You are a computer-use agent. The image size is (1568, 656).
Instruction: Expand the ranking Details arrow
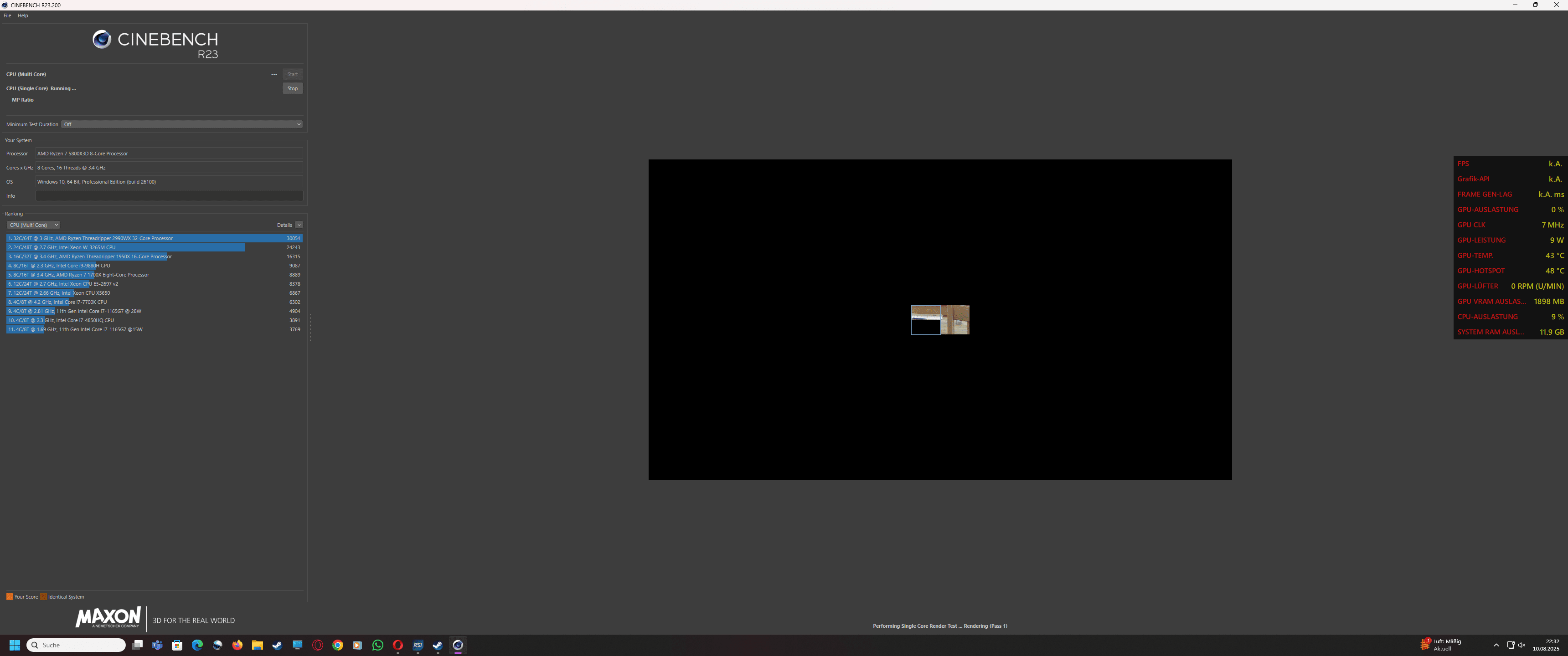(x=299, y=225)
